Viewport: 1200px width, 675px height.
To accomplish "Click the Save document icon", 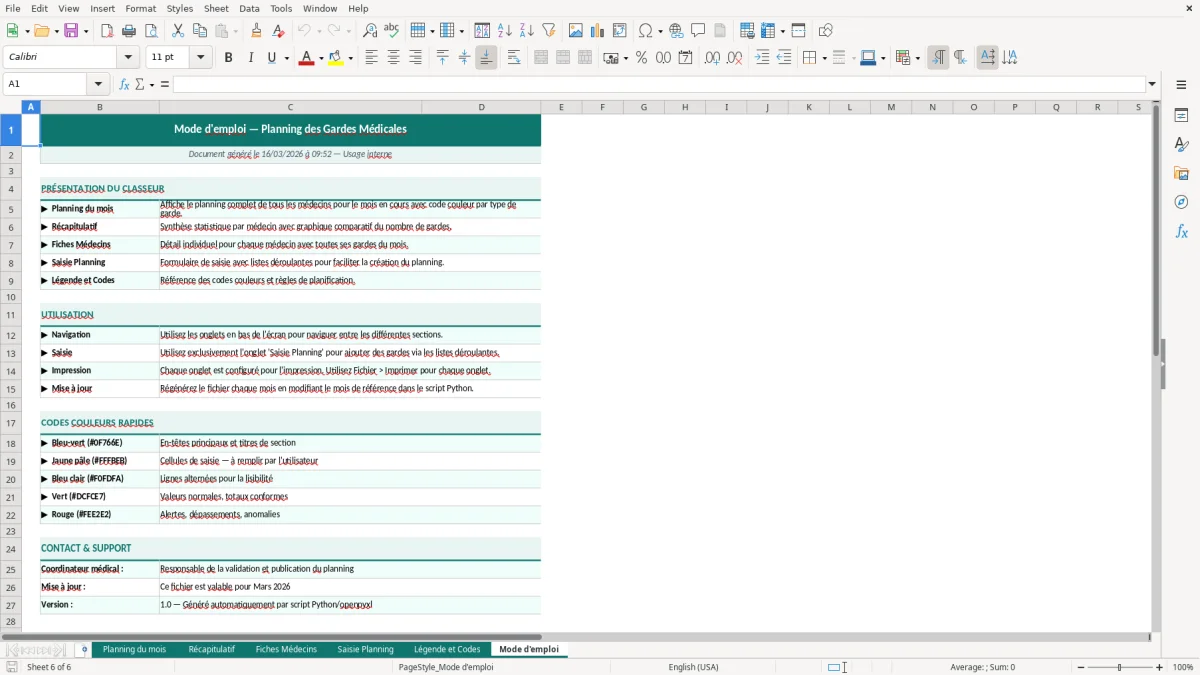I will coord(71,31).
